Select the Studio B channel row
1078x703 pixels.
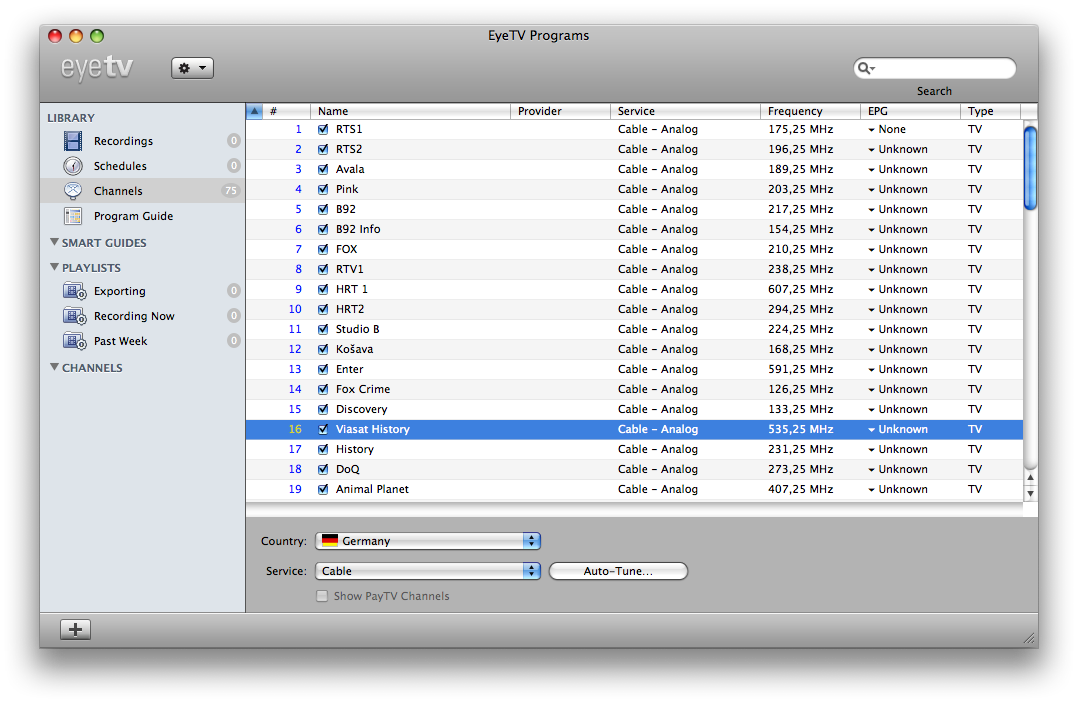point(634,329)
